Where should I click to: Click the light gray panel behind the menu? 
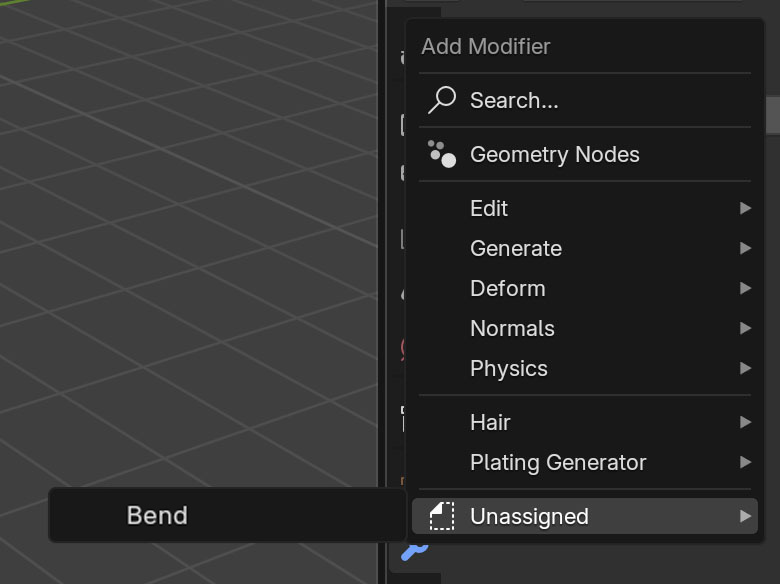click(x=773, y=115)
